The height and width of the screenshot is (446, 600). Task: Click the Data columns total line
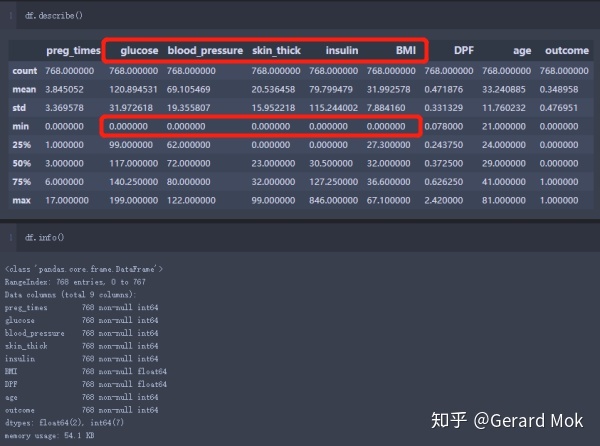[x=70, y=295]
